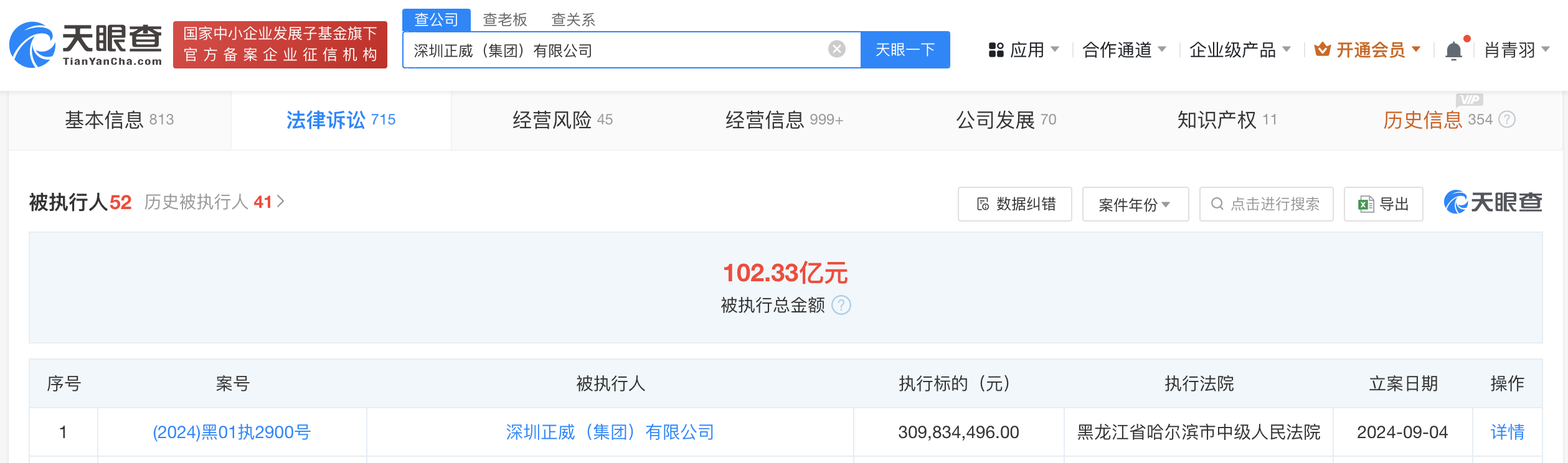Click the 黑龙江省哈尔滨市中级人民法院 cell
The image size is (1568, 463).
[1199, 432]
